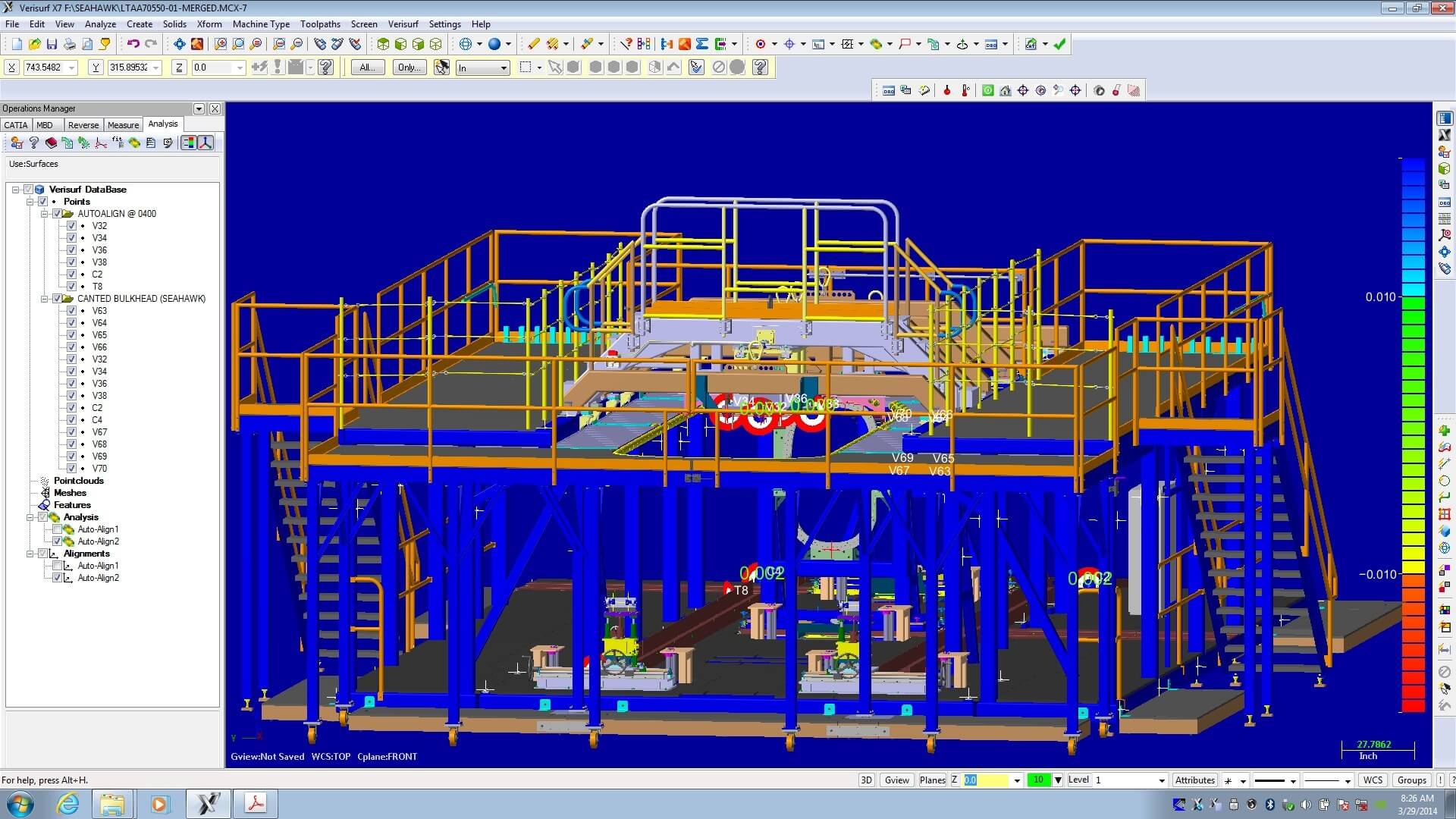Uncheck Auto-Align2 checkbox under Analysis
The image size is (1456, 819).
point(57,541)
